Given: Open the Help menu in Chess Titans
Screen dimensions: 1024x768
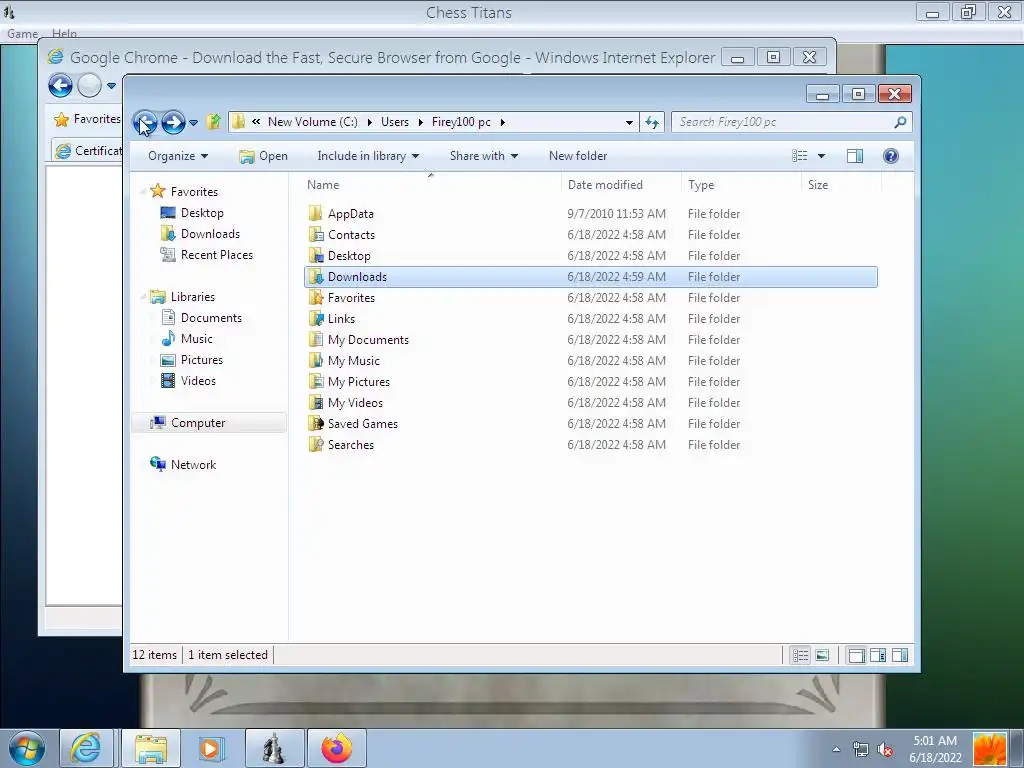Looking at the screenshot, I should [x=64, y=33].
